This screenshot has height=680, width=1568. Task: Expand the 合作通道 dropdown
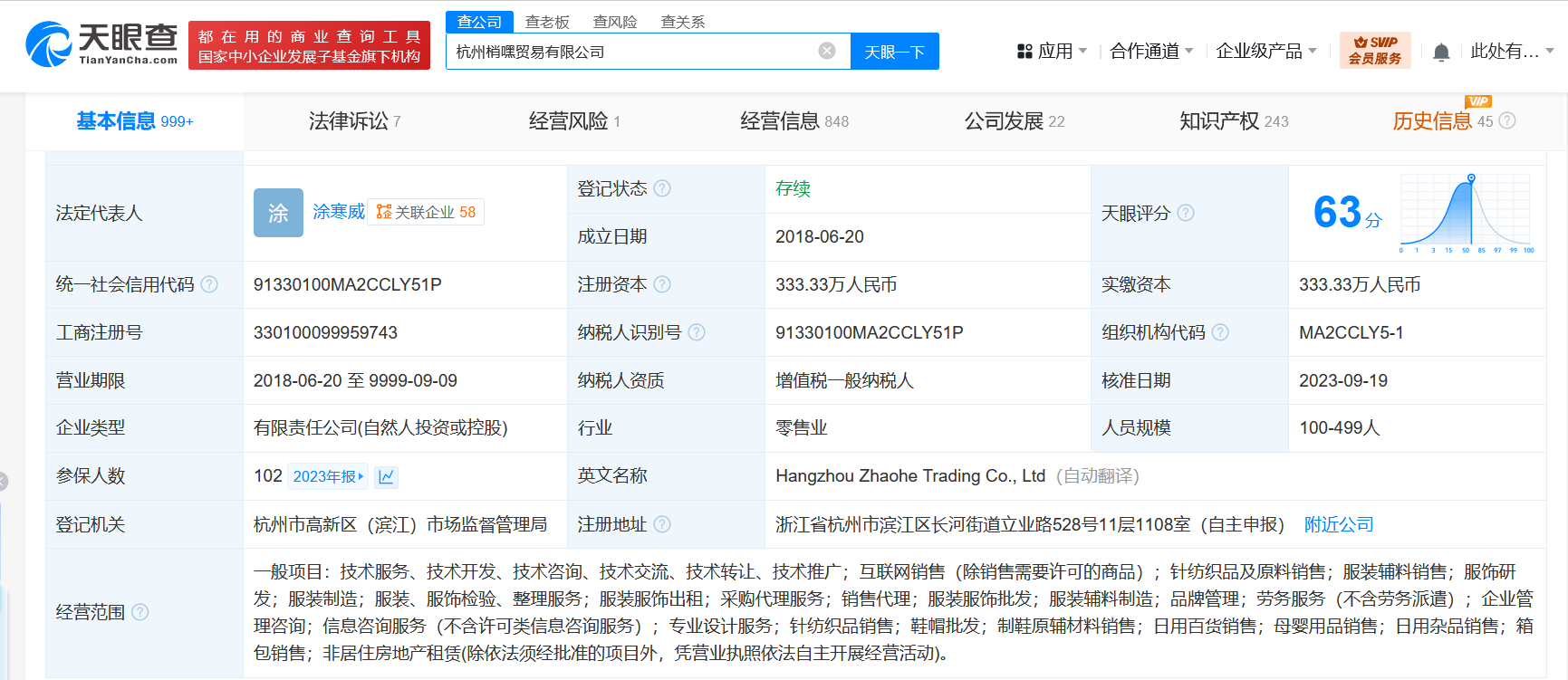[1151, 52]
